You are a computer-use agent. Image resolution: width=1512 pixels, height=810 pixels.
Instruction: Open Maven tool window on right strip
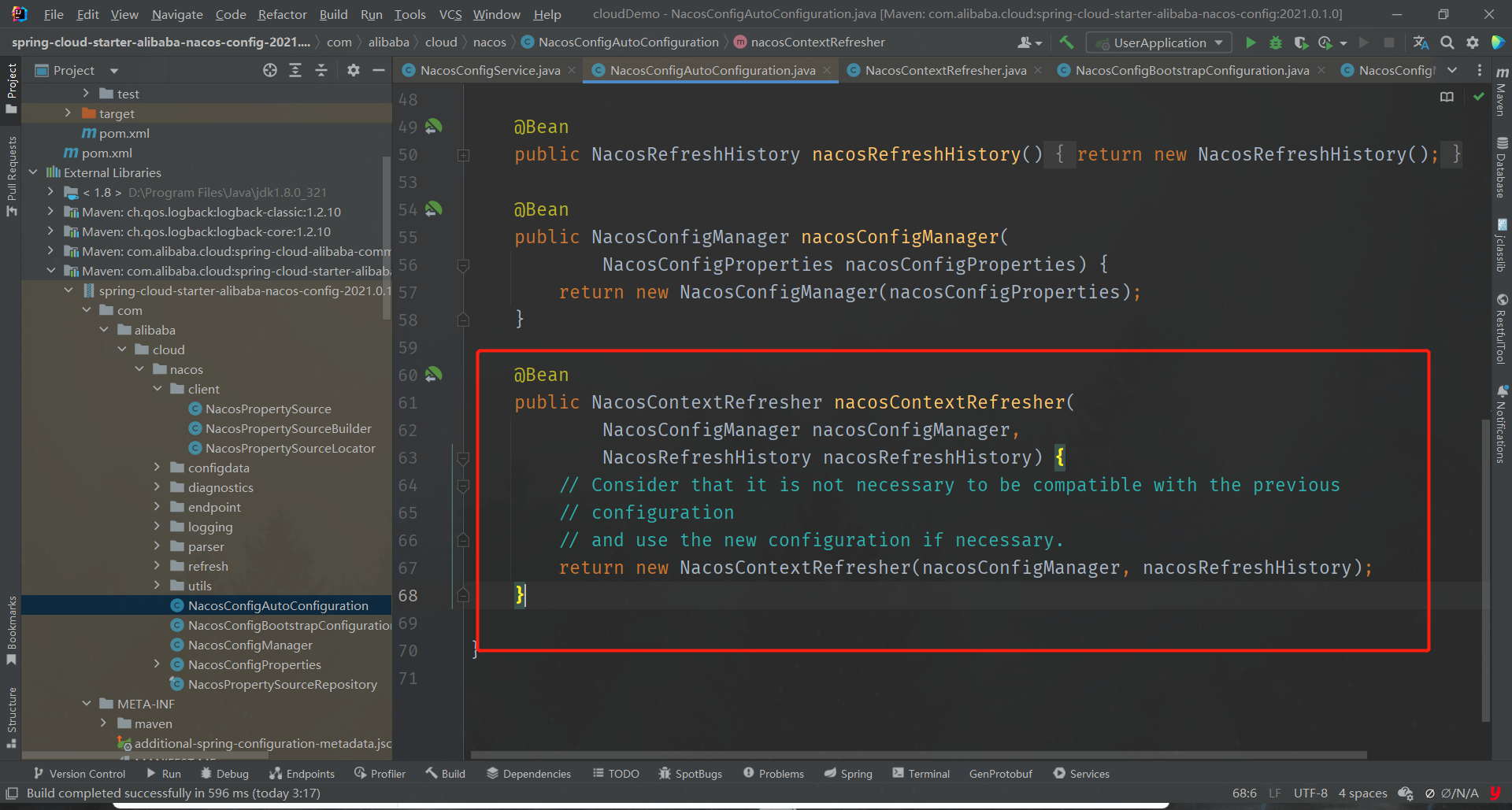click(x=1502, y=91)
